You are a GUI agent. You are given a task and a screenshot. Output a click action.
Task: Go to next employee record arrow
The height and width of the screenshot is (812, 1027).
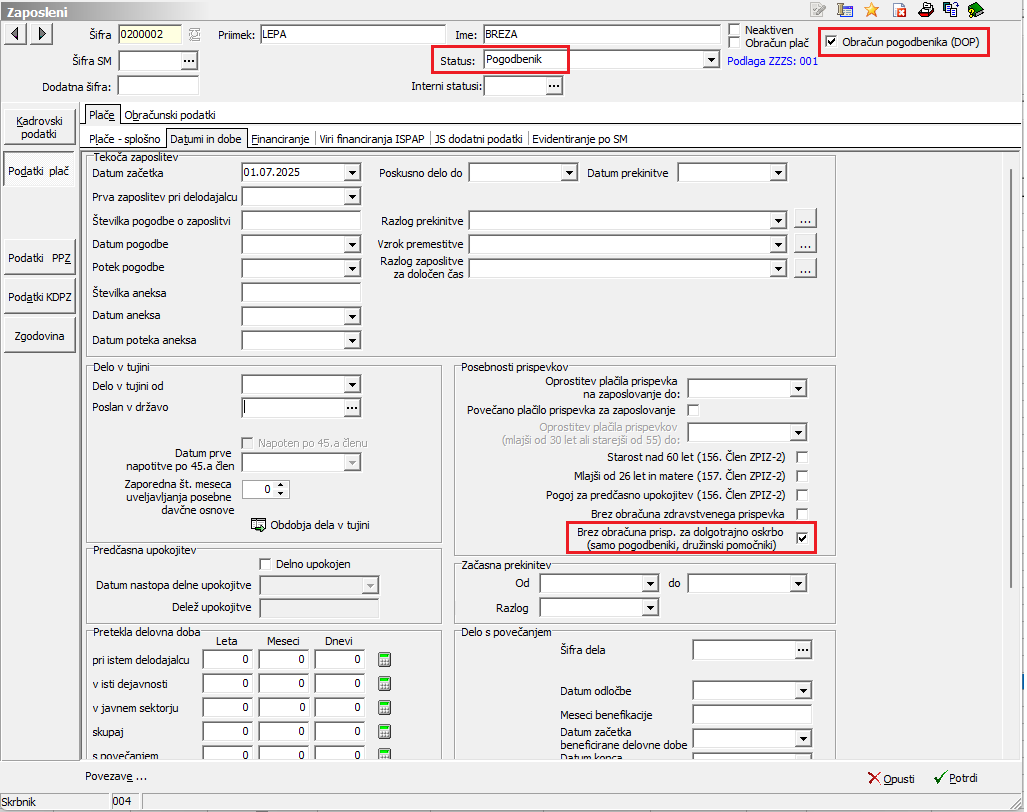pyautogui.click(x=41, y=33)
